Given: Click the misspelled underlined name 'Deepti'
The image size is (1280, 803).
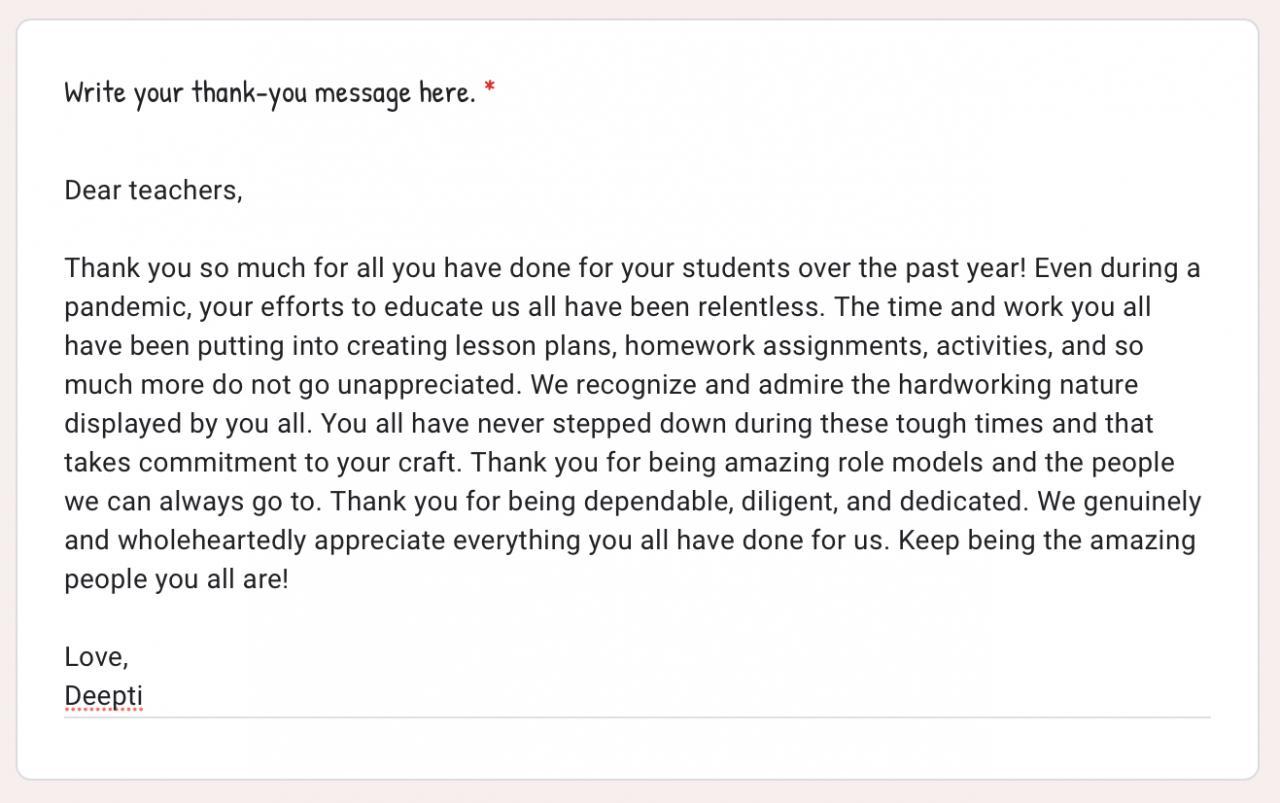Looking at the screenshot, I should point(104,696).
